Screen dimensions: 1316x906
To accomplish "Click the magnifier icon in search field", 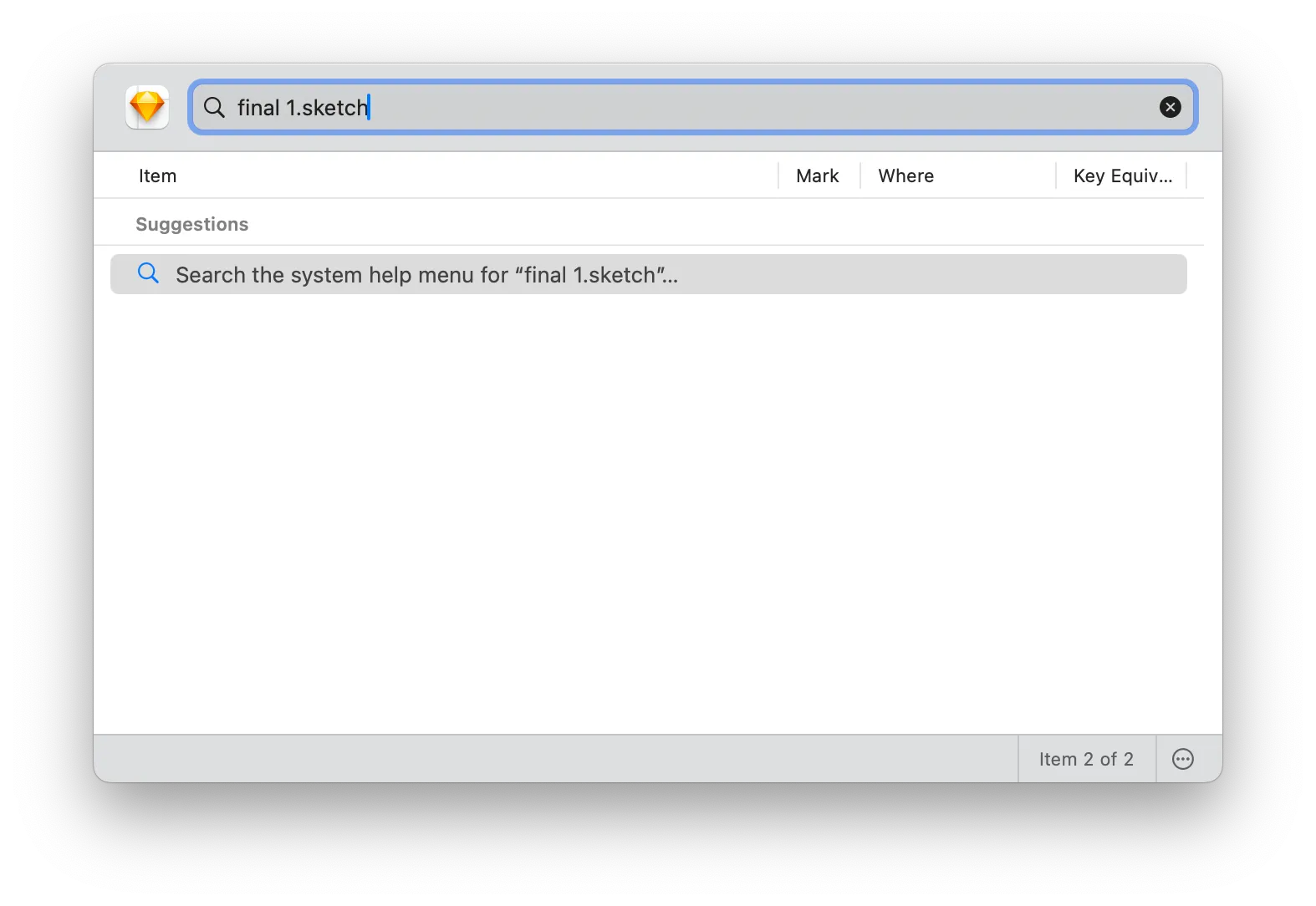I will 214,107.
